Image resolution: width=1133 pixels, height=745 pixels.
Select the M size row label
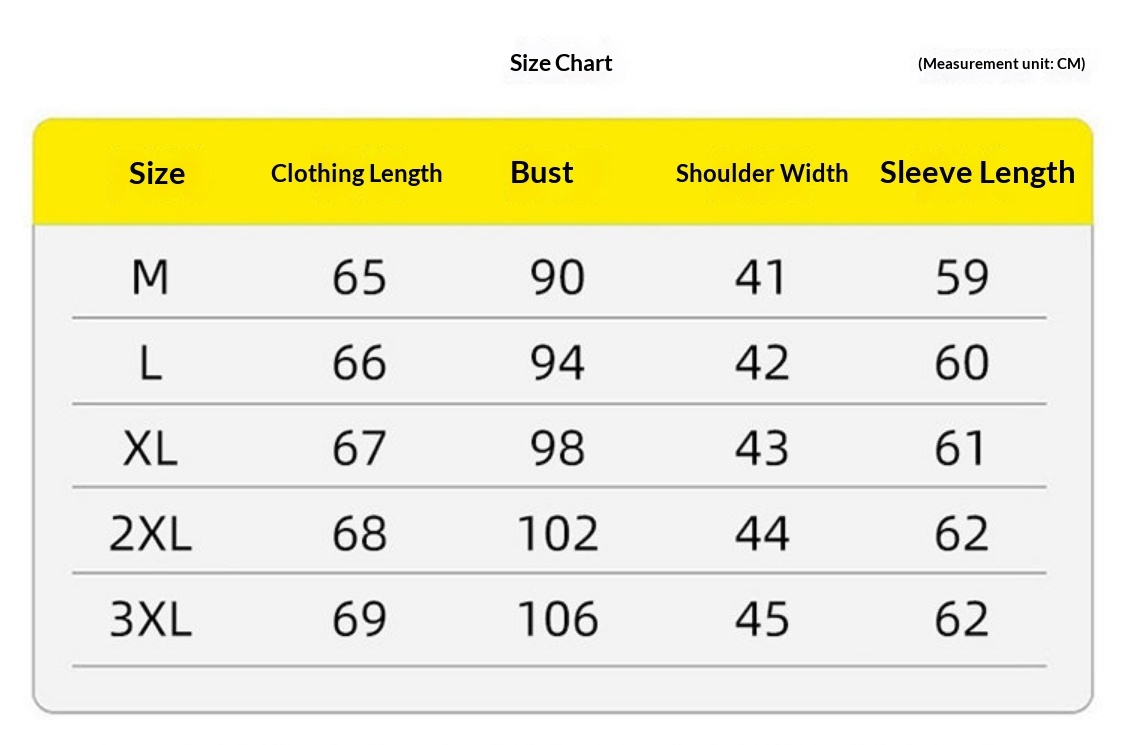point(150,277)
